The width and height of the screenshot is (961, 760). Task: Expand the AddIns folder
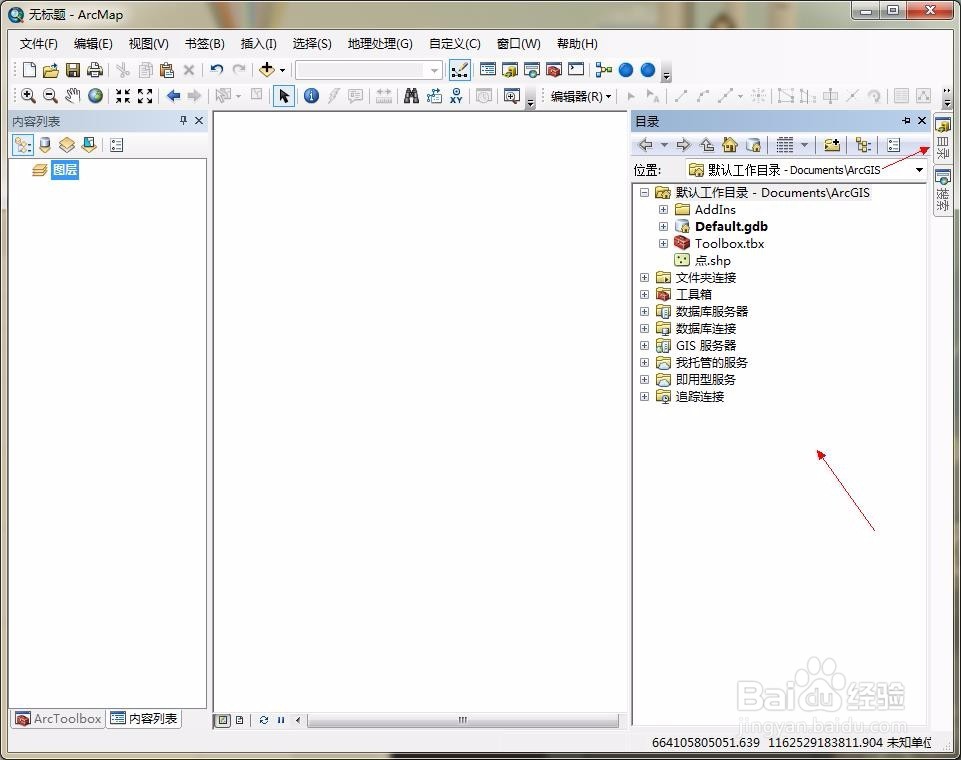click(663, 210)
